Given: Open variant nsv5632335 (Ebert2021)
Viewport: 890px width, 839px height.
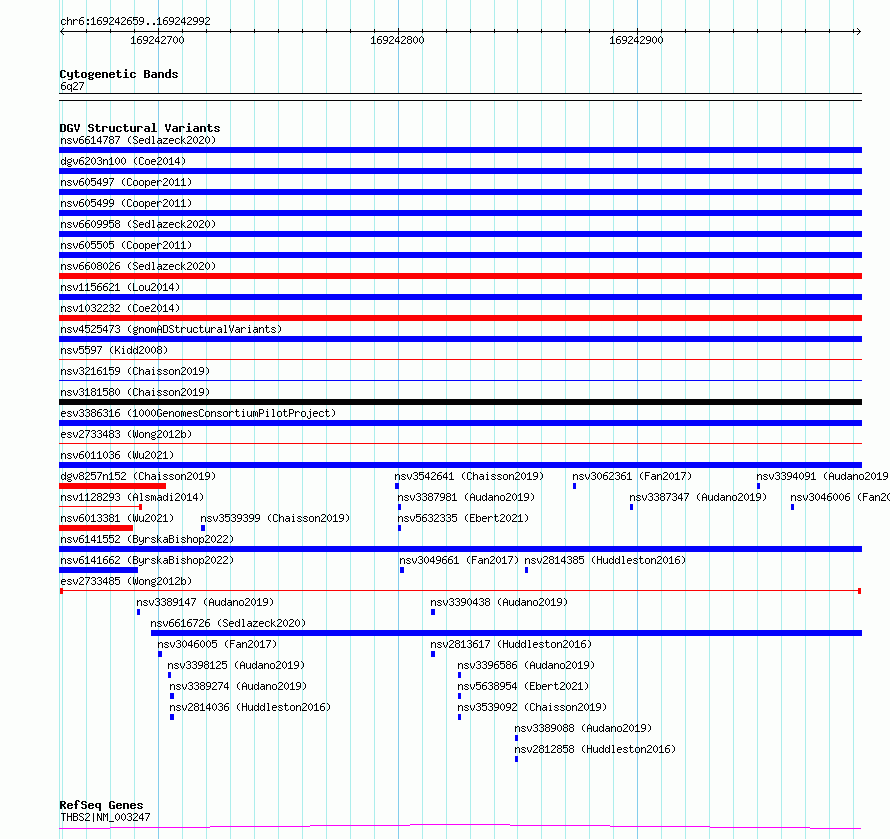Looking at the screenshot, I should (x=463, y=518).
